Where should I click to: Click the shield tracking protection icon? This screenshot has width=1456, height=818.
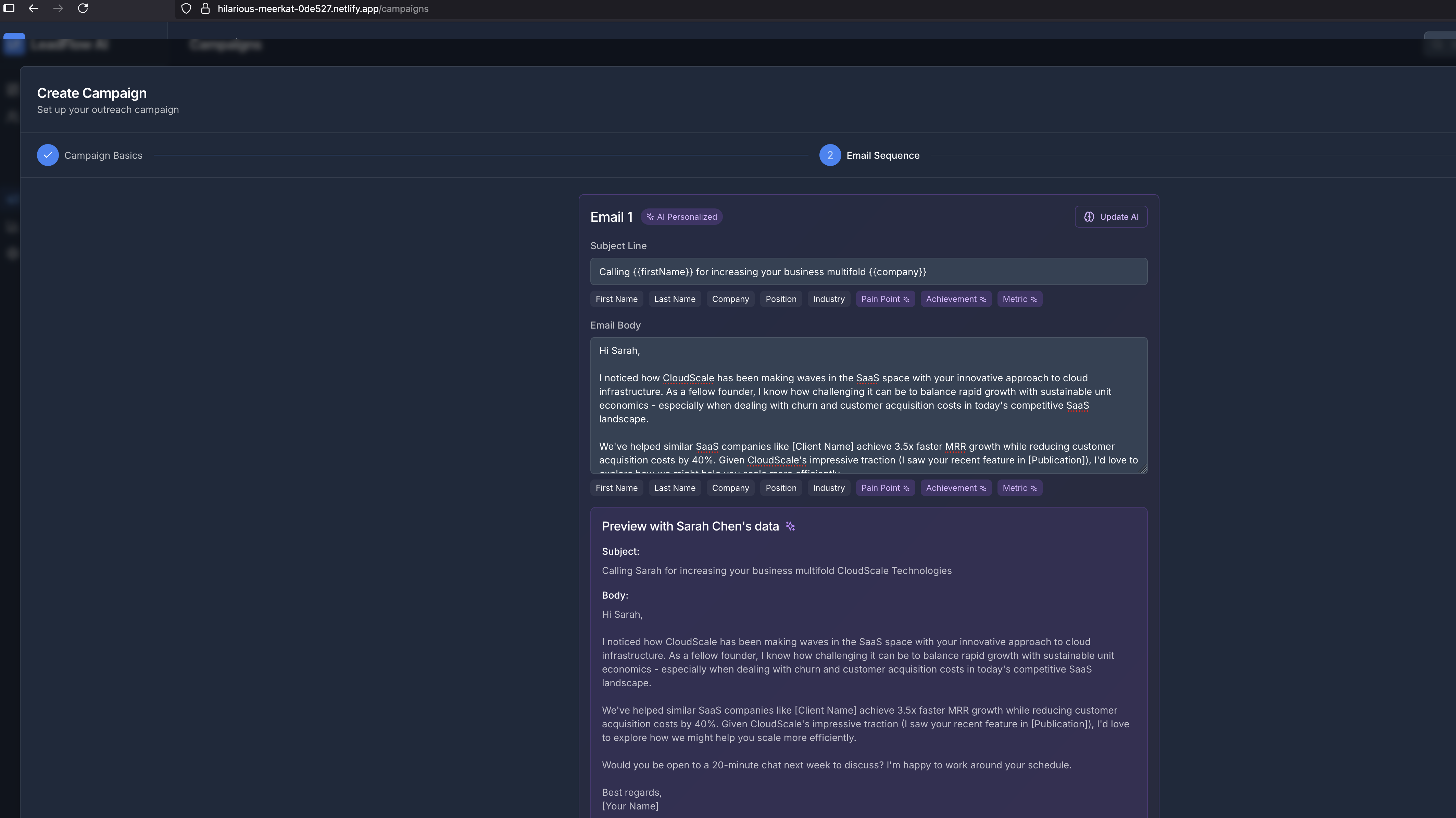tap(186, 9)
